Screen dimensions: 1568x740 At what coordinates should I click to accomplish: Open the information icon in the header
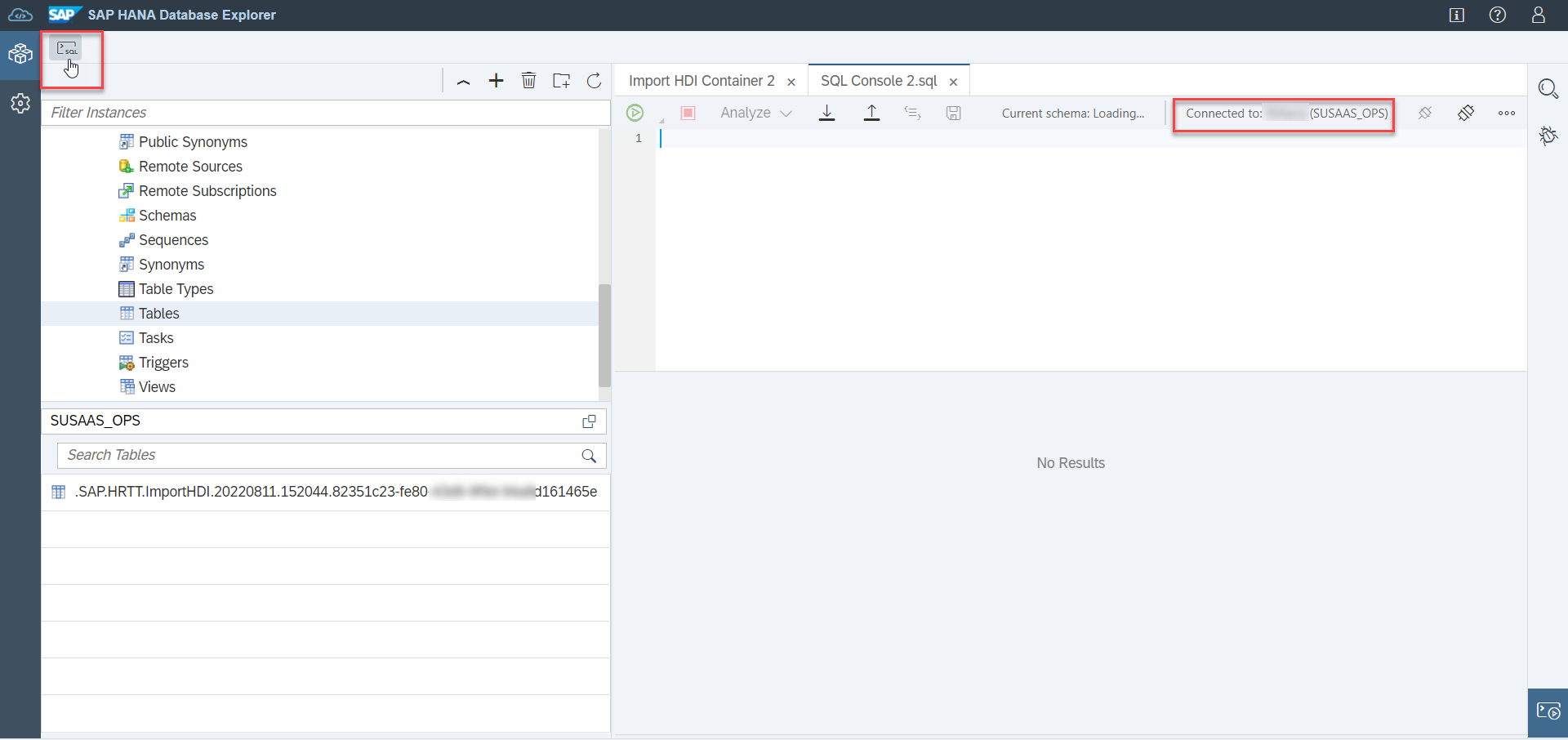[x=1457, y=15]
